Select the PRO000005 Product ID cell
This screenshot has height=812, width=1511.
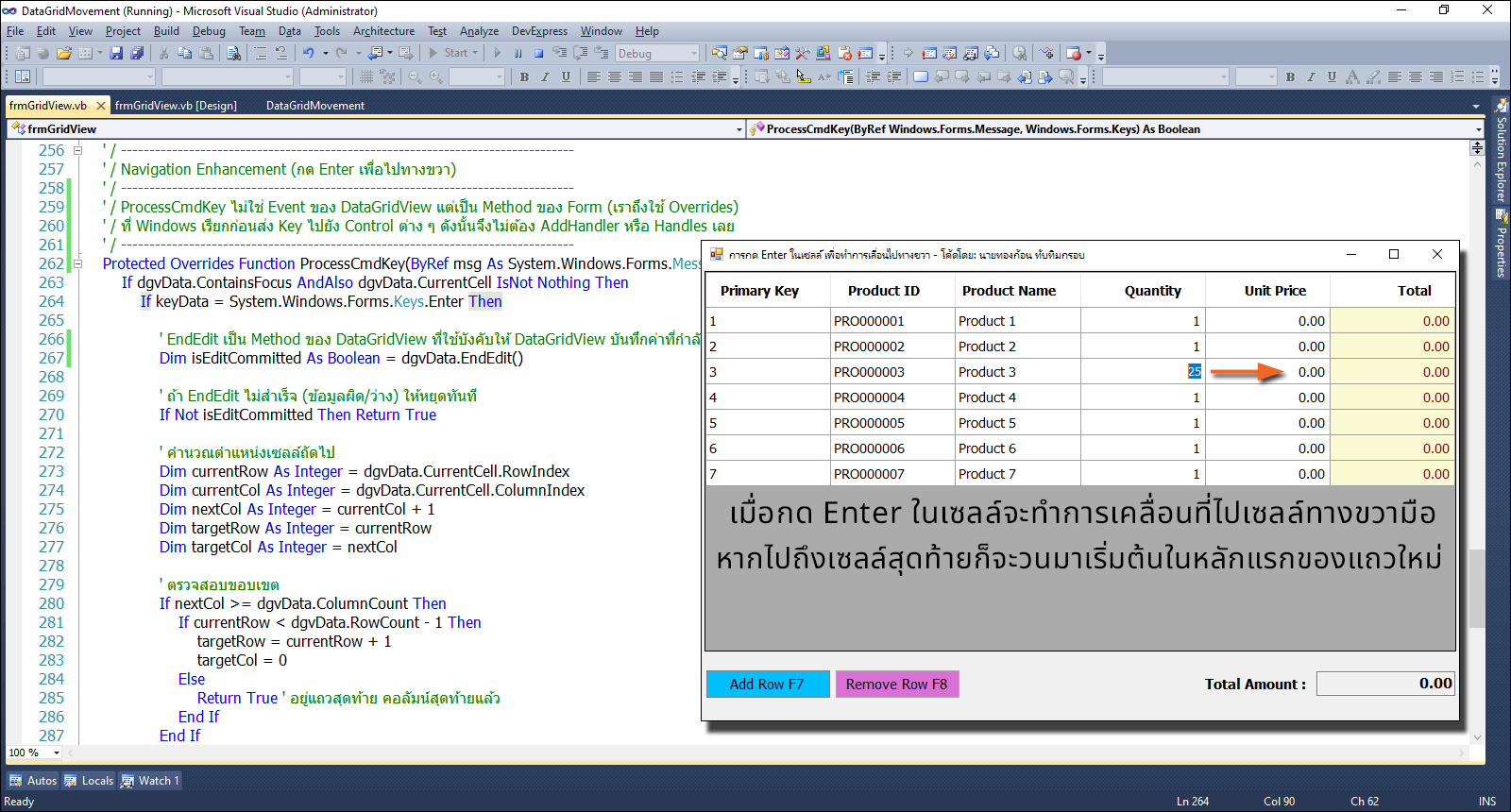pyautogui.click(x=892, y=423)
